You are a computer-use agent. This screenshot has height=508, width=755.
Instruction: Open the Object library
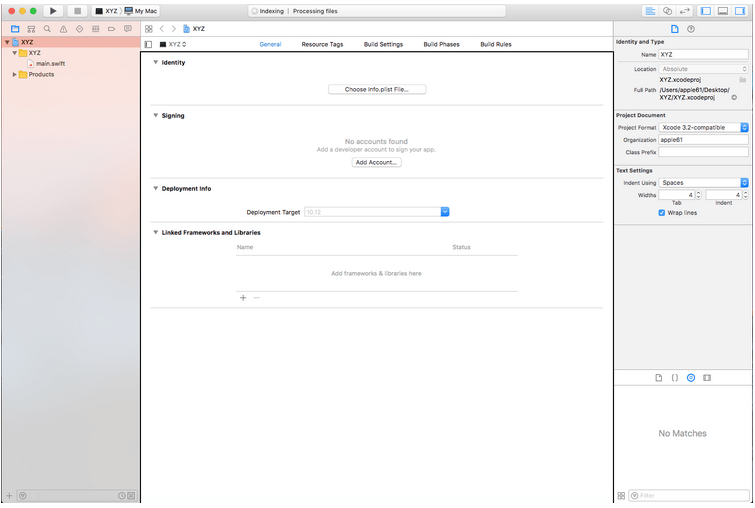[x=691, y=378]
